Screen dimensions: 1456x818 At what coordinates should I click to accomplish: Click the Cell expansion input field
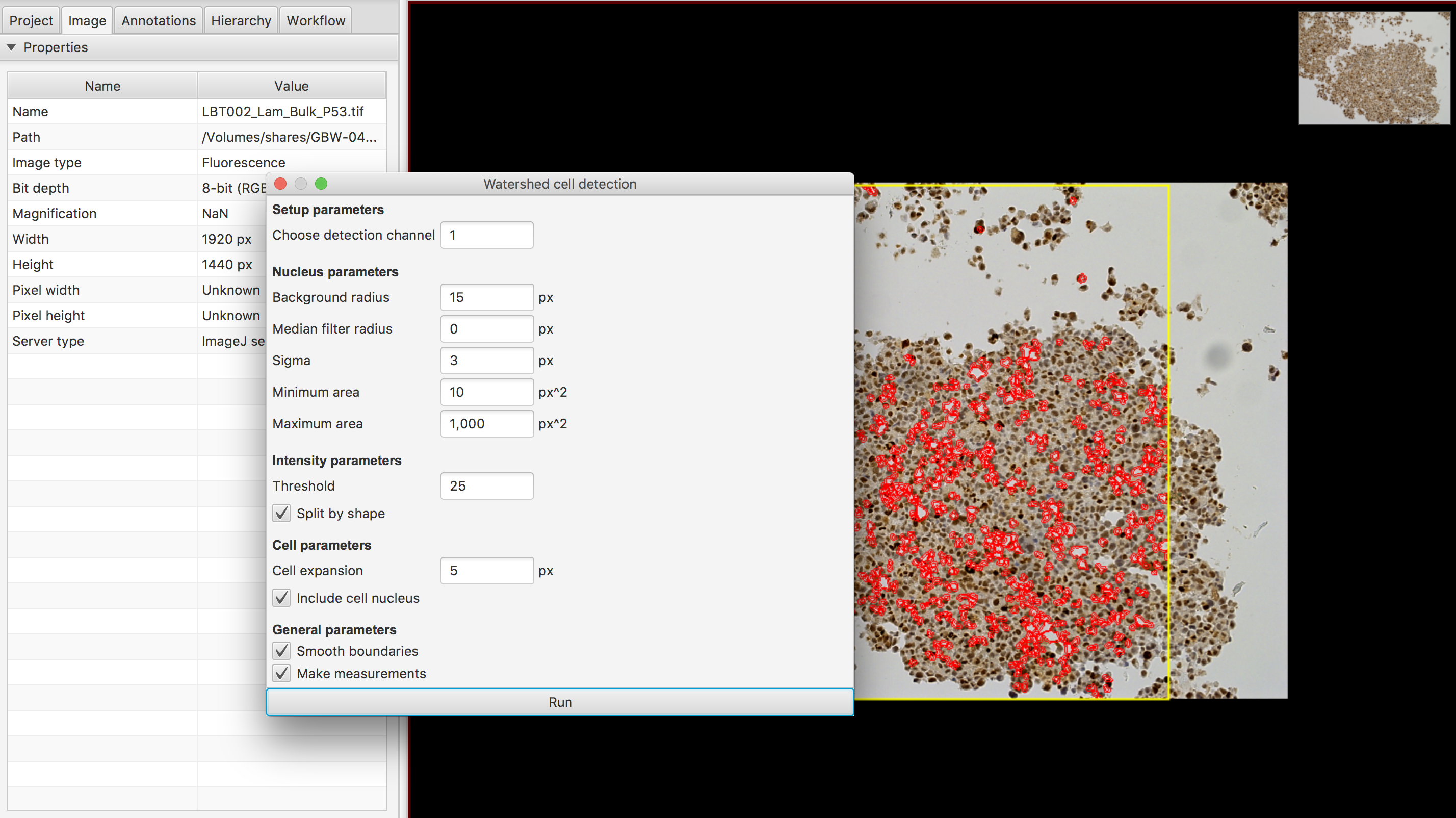point(487,571)
